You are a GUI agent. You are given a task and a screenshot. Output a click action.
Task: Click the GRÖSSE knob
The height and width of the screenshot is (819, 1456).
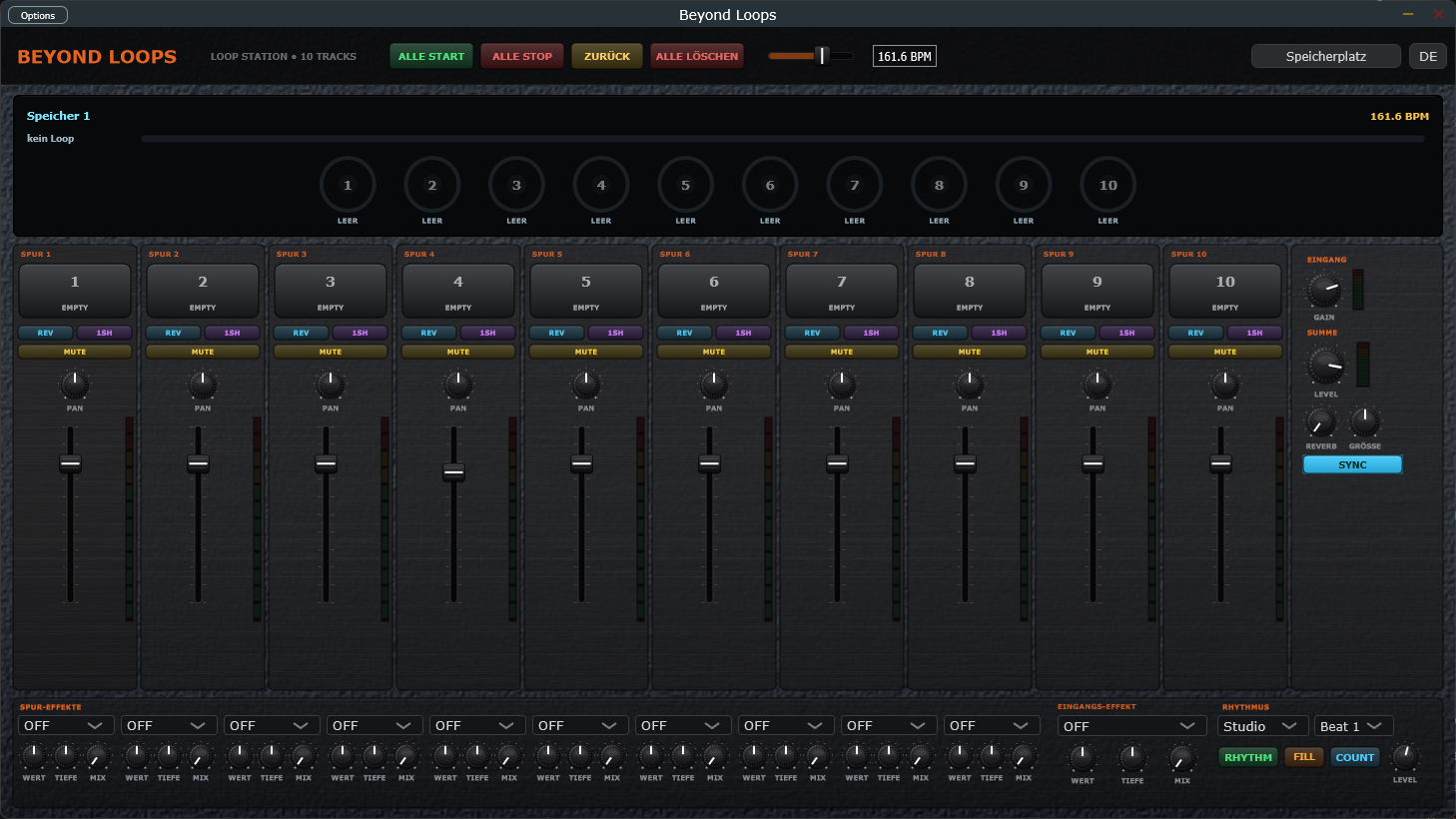[1365, 422]
